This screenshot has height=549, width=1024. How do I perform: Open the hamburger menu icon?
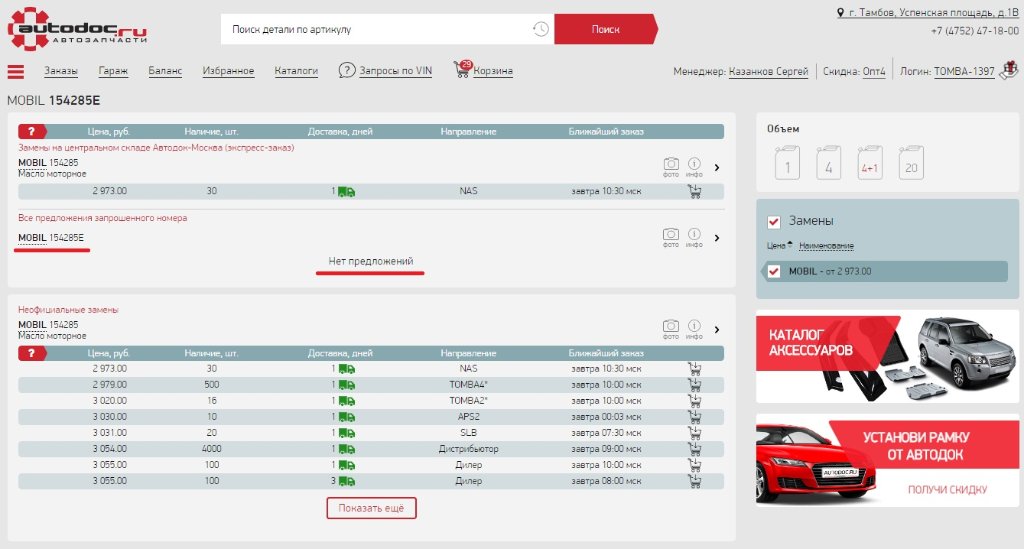[16, 72]
